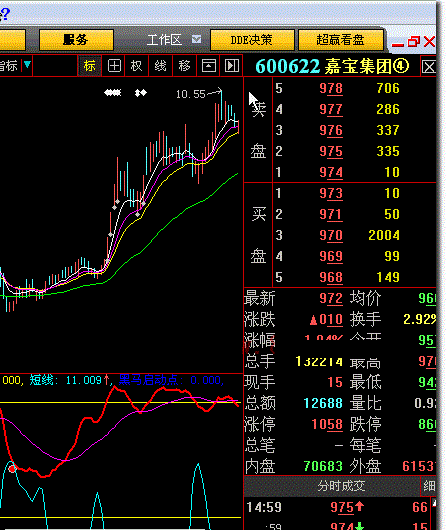Close the quote panel X icon
This screenshot has width=446, height=530.
coord(429,67)
